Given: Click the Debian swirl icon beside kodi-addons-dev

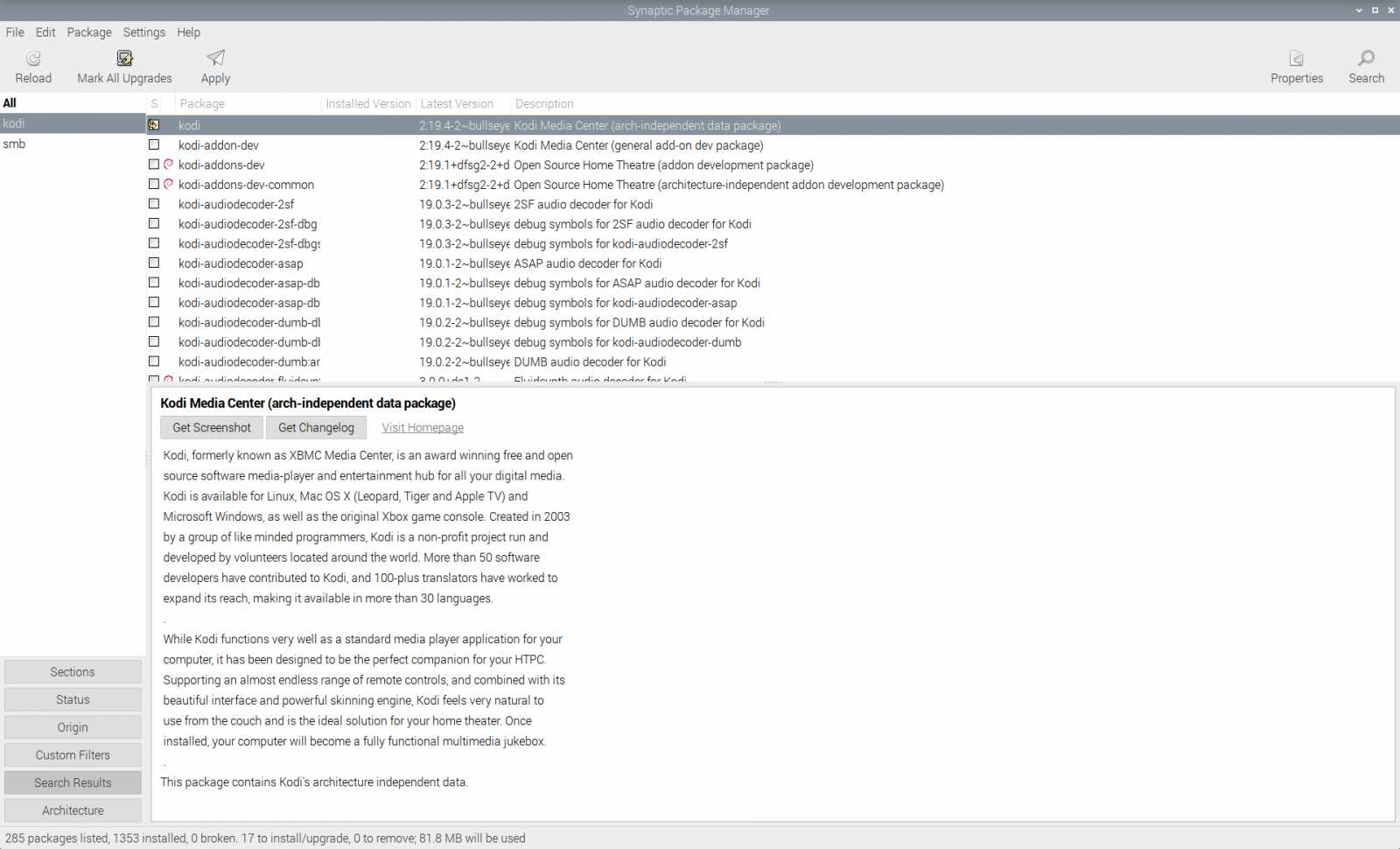Looking at the screenshot, I should (168, 165).
